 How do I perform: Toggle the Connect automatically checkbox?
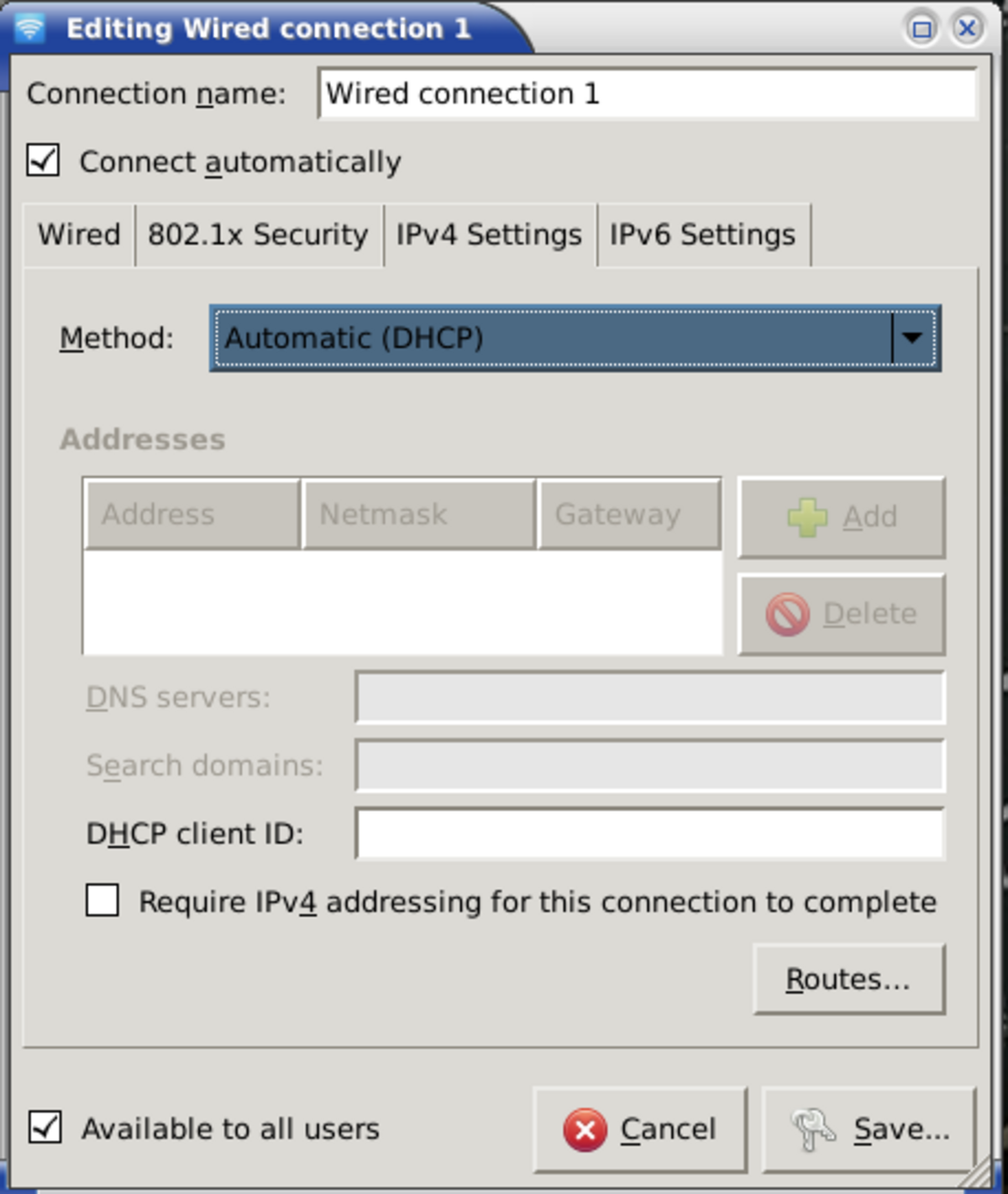(x=43, y=160)
